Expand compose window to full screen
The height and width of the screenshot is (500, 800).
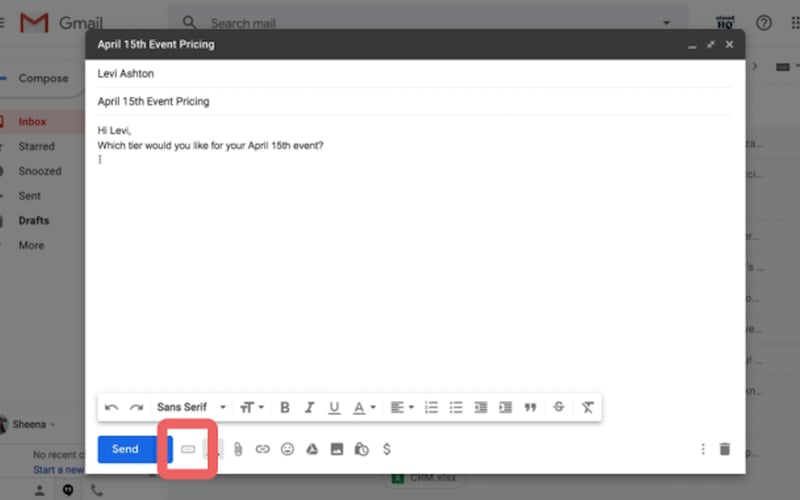pos(711,44)
